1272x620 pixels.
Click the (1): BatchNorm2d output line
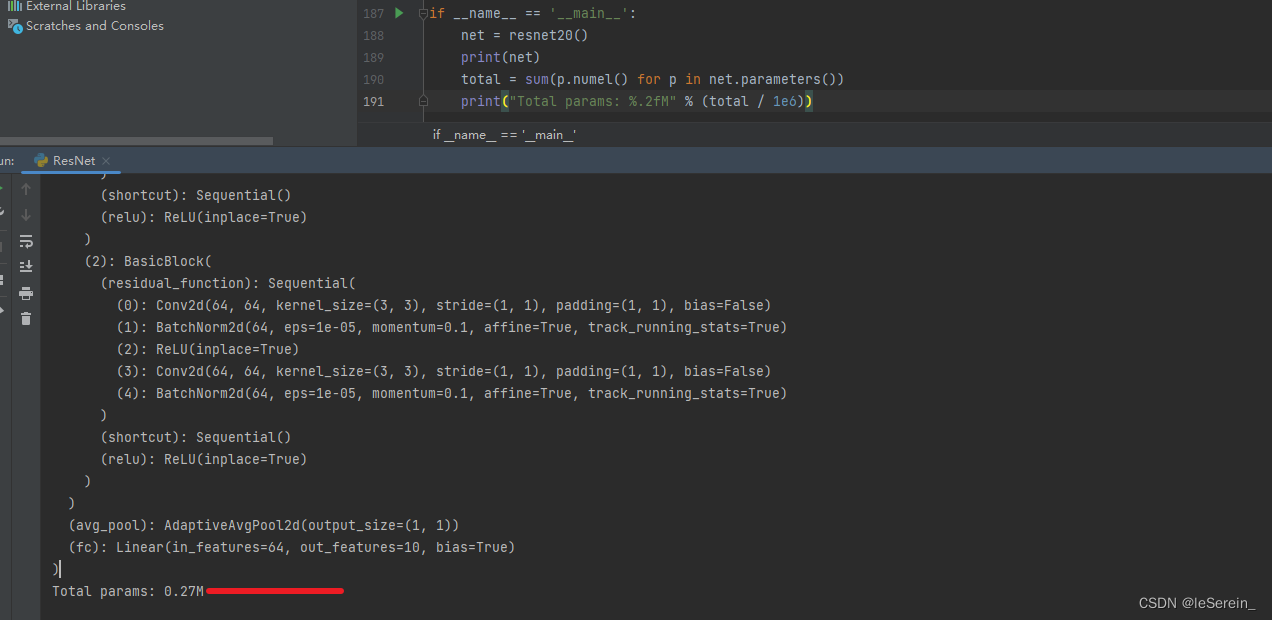point(452,327)
